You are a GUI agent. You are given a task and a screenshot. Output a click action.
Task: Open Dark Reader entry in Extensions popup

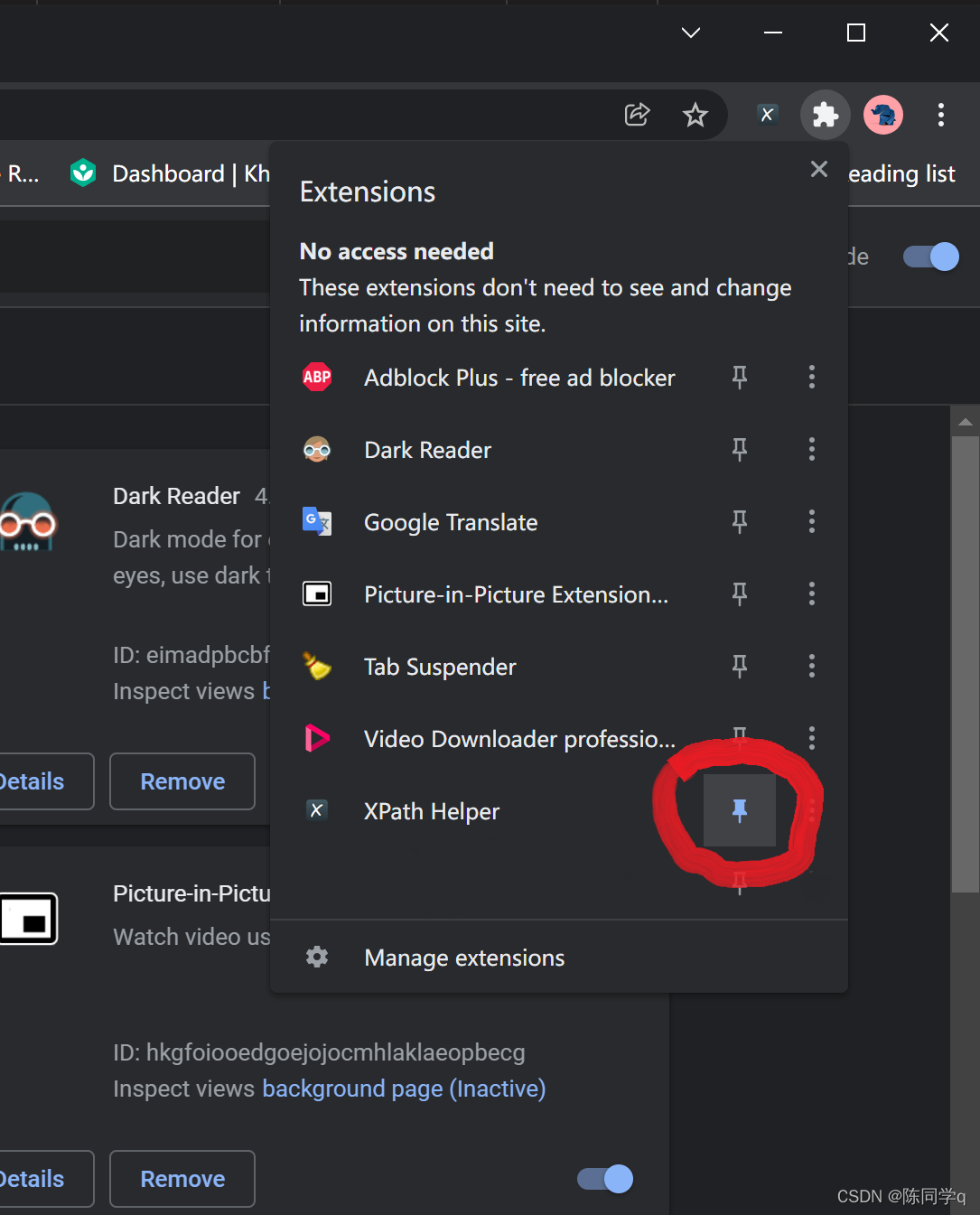coord(427,450)
